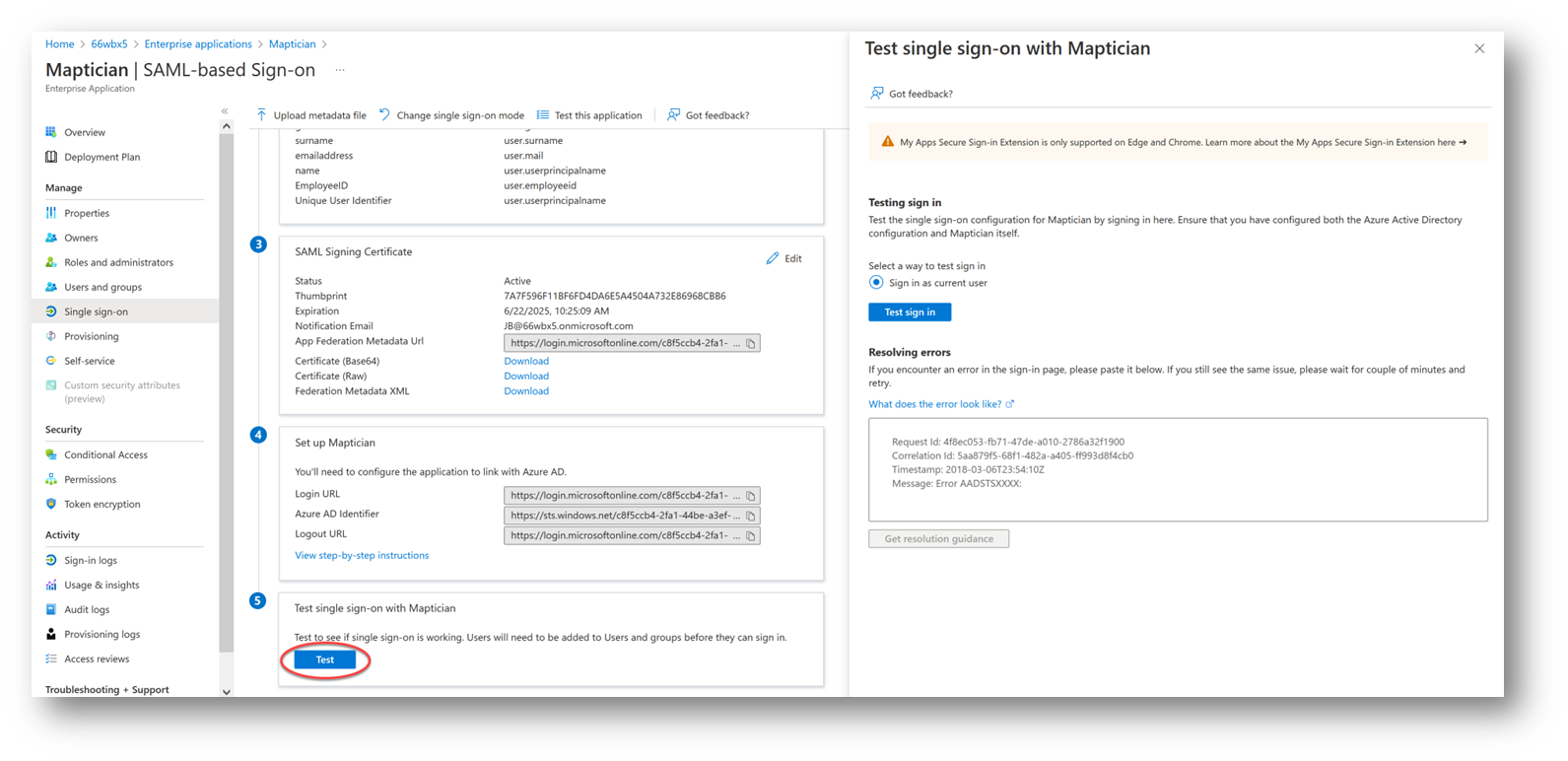Go to Enterprise applications breadcrumb
The width and height of the screenshot is (1568, 761).
tap(198, 44)
